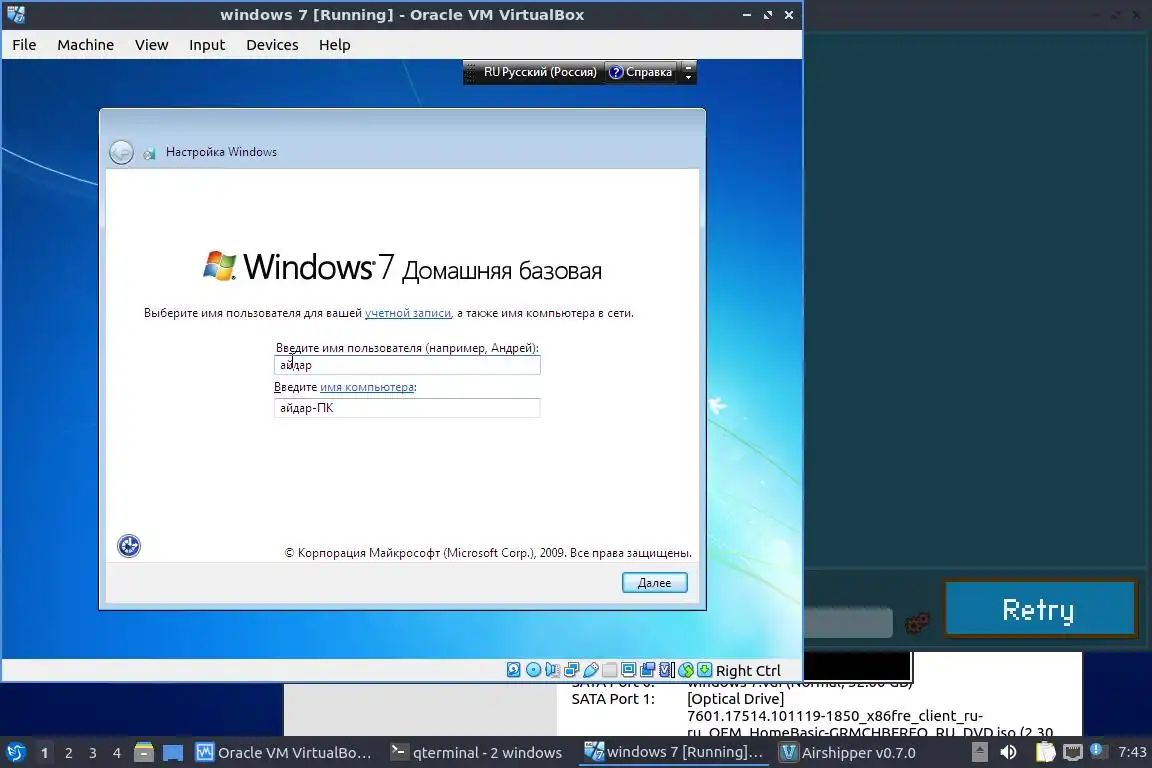Image resolution: width=1152 pixels, height=768 pixels.
Task: Open the Airshipper gear settings icon
Action: click(x=917, y=623)
